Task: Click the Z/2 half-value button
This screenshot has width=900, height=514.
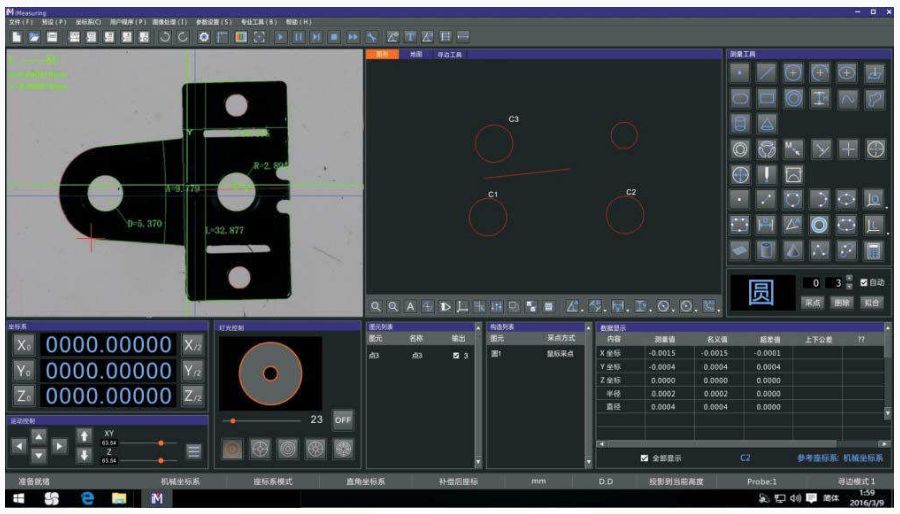Action: [x=193, y=396]
